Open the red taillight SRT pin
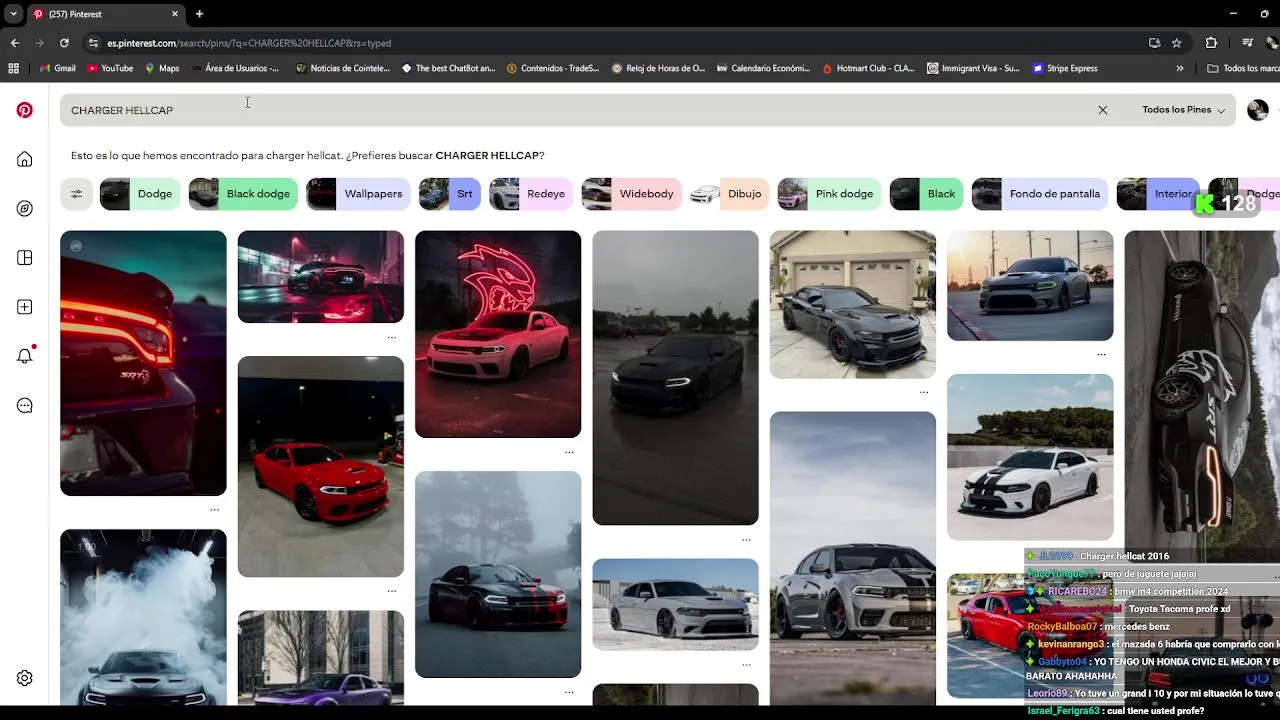The image size is (1280, 720). coord(143,363)
